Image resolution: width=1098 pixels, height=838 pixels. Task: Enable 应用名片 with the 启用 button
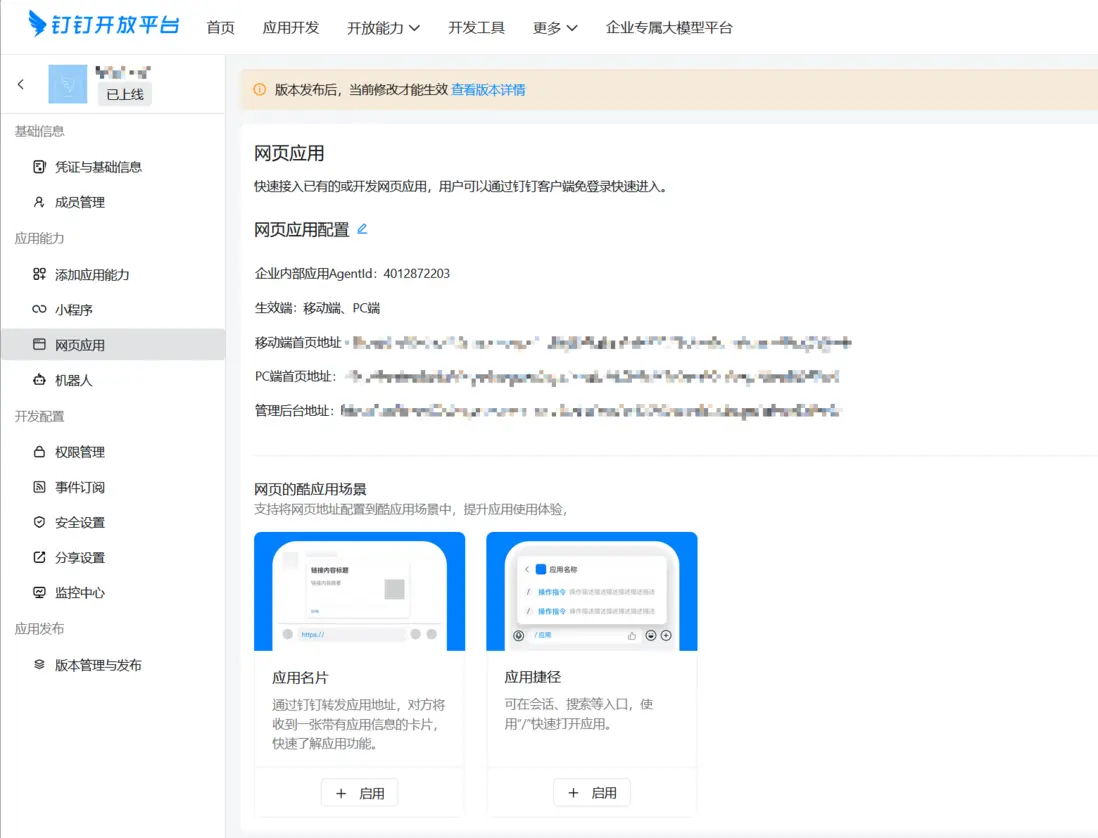pyautogui.click(x=359, y=792)
